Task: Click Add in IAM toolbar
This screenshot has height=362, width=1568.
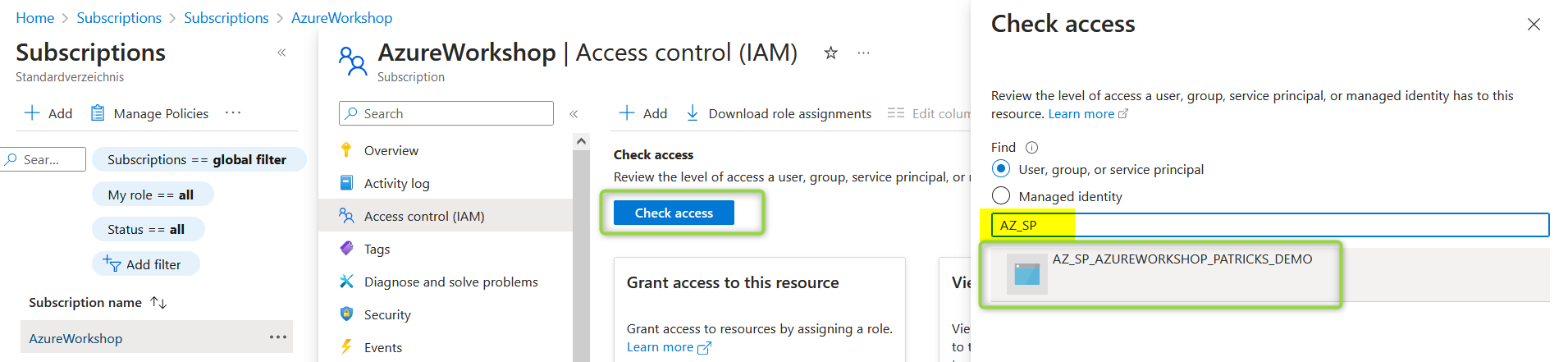Action: tap(642, 113)
